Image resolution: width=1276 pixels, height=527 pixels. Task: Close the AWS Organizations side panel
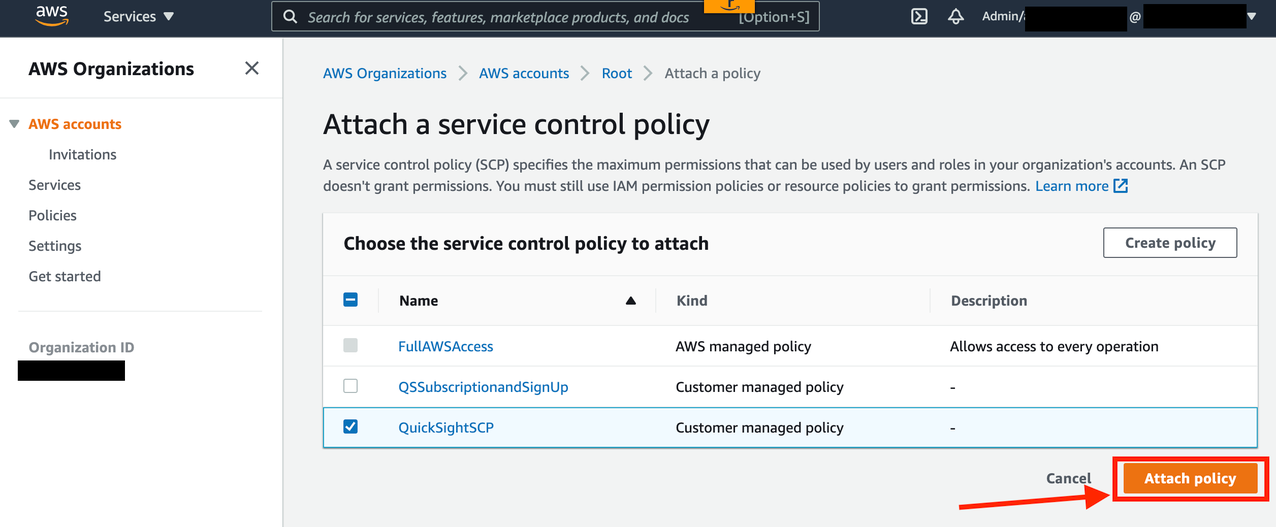point(252,68)
